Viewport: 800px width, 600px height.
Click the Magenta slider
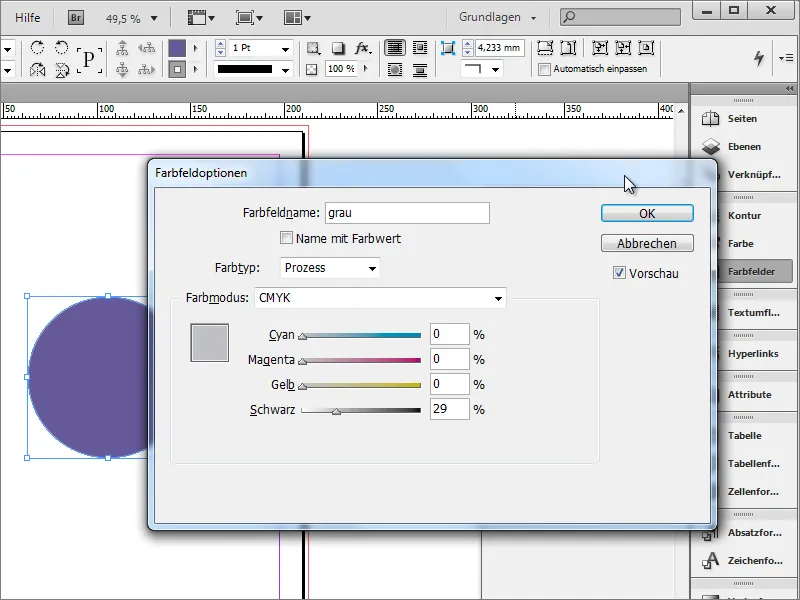pos(361,361)
